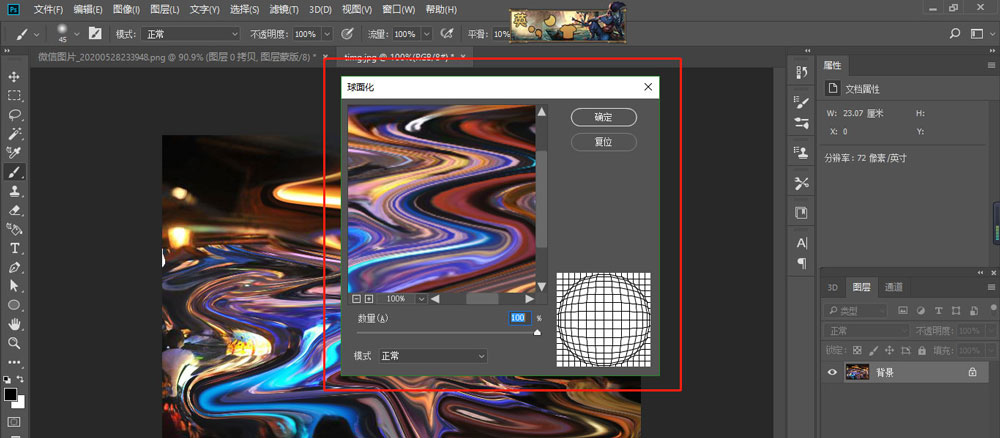Click the 确定 button
Image resolution: width=1000 pixels, height=438 pixels.
[x=603, y=117]
